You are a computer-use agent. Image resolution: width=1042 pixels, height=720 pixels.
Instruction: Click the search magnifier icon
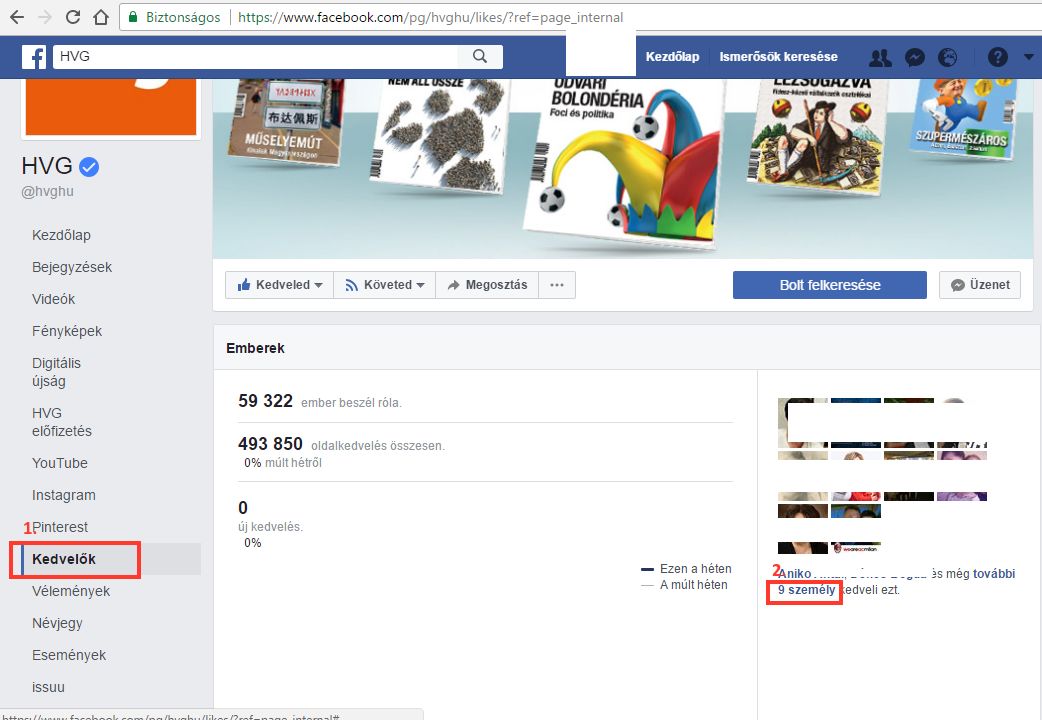pyautogui.click(x=480, y=57)
